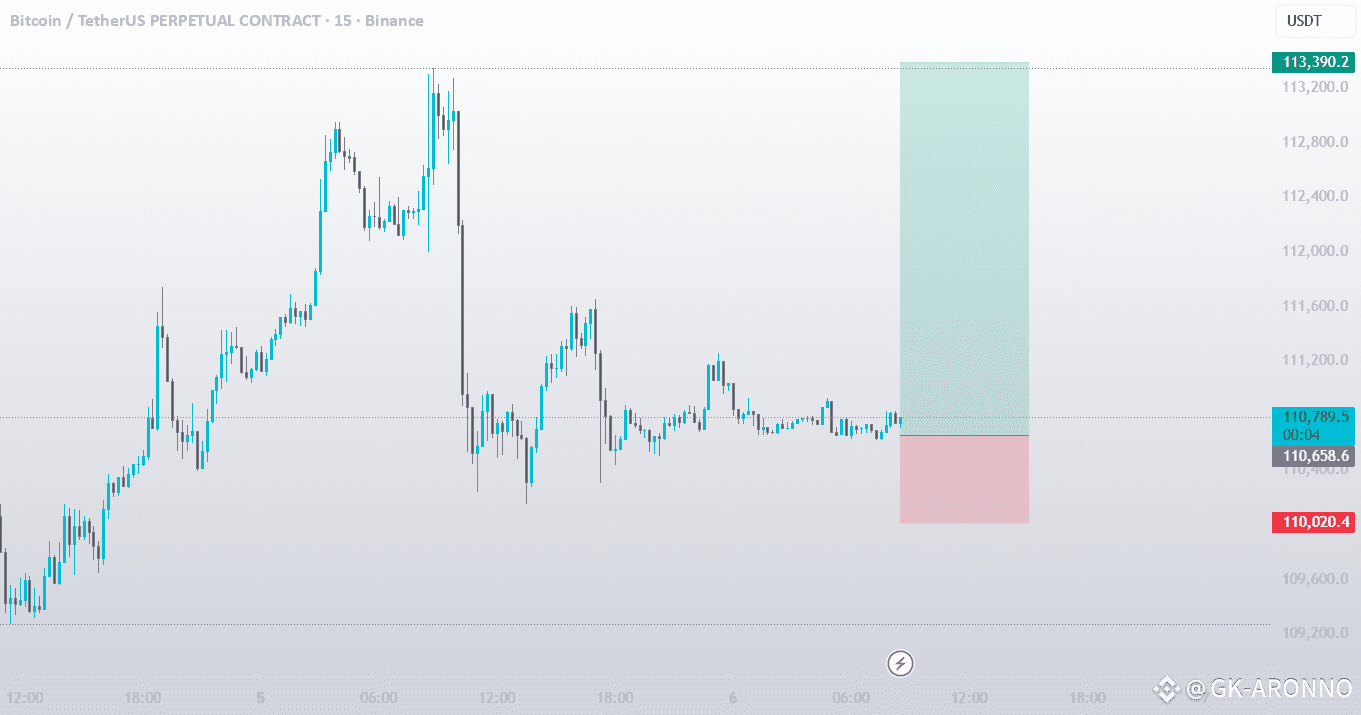Click the first 12:00 time axis label
Image resolution: width=1361 pixels, height=715 pixels.
click(x=25, y=698)
